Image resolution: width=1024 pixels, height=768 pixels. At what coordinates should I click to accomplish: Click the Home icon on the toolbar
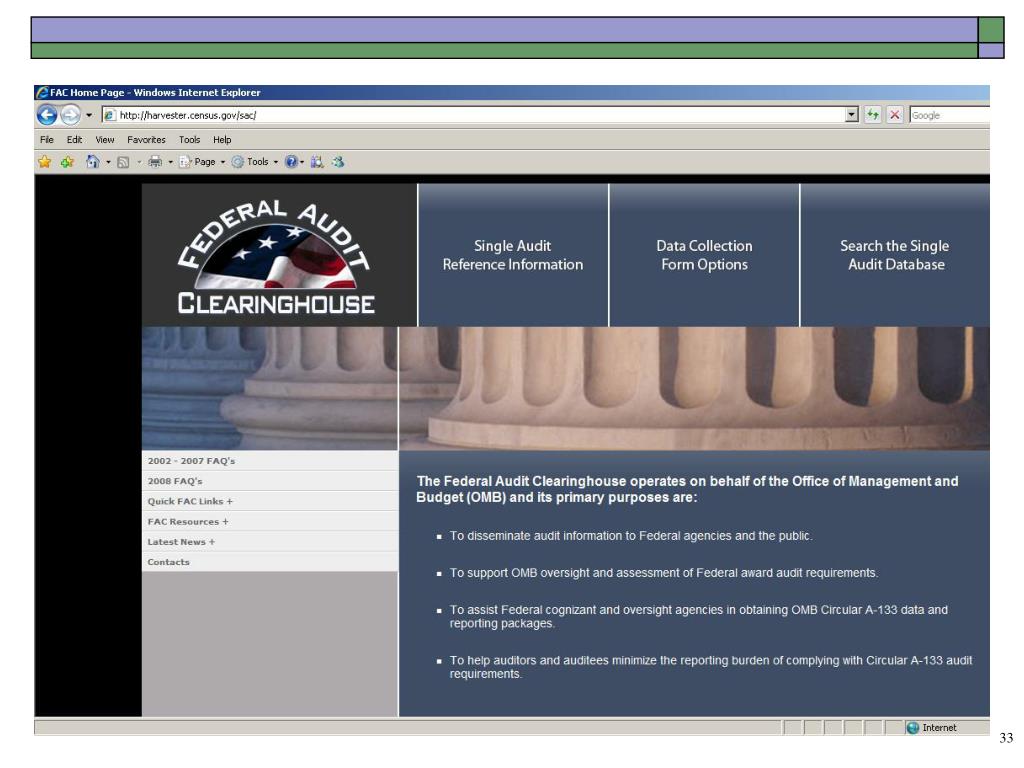[x=93, y=162]
